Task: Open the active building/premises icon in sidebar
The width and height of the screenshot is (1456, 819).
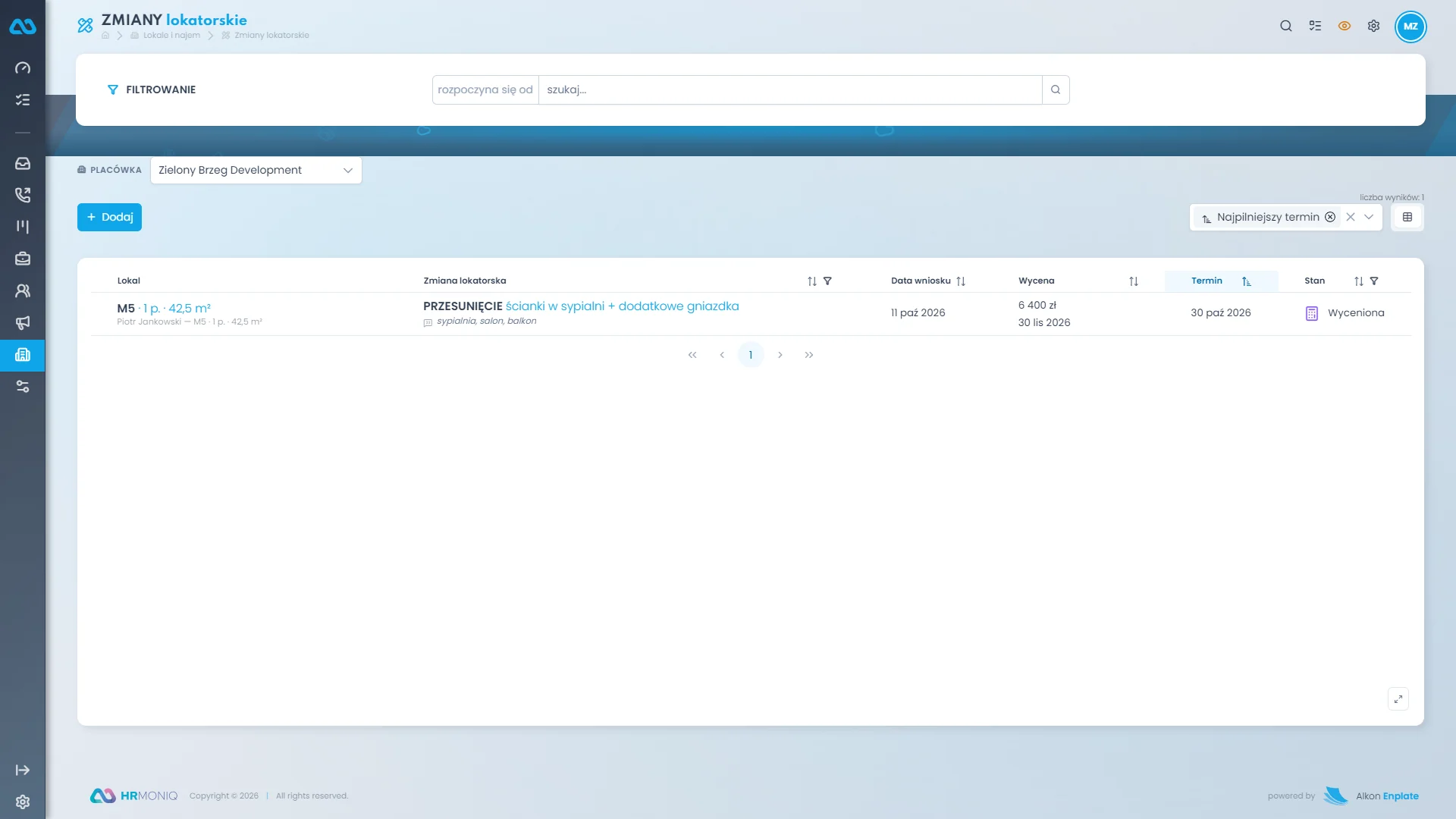Action: tap(23, 355)
